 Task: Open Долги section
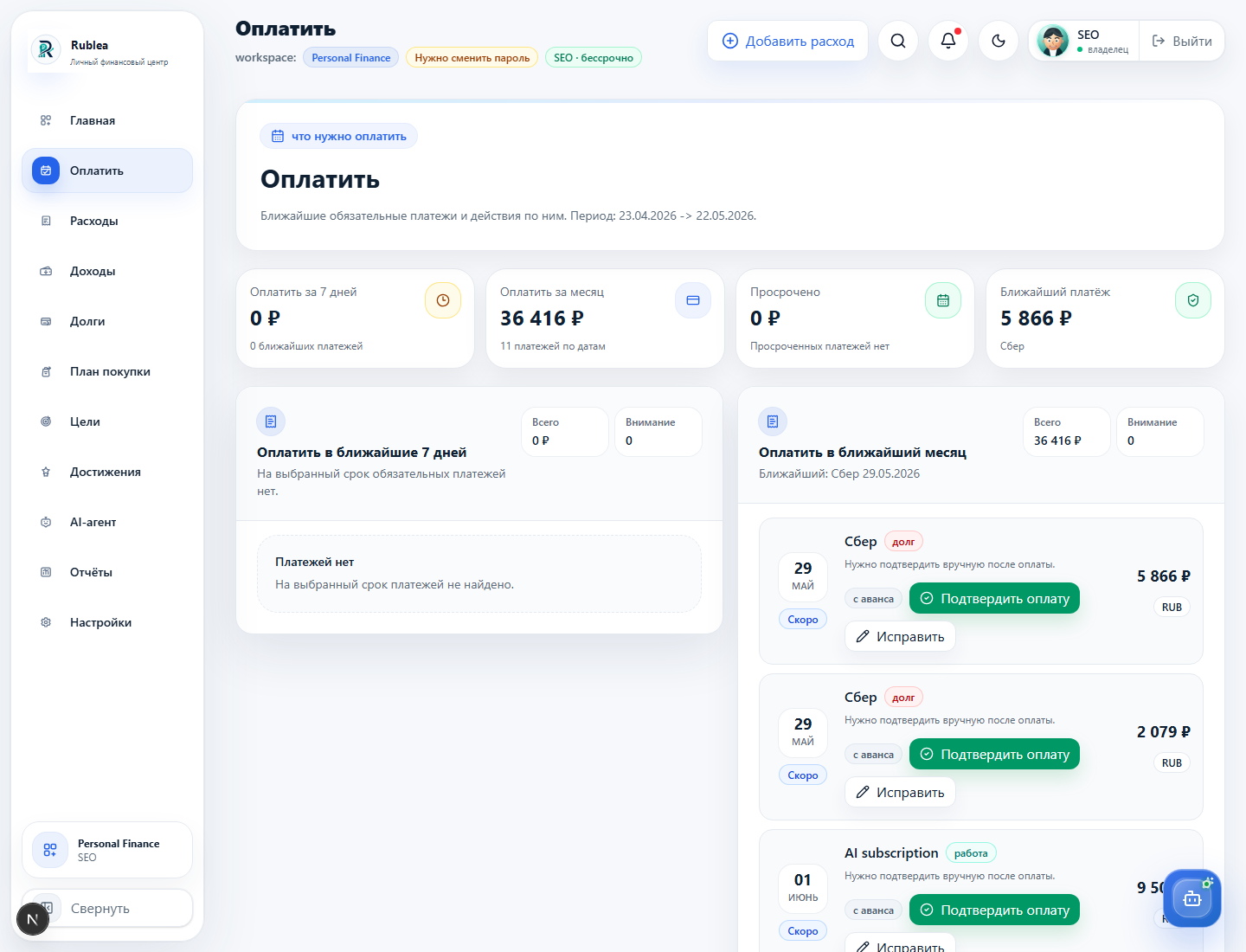pos(107,321)
